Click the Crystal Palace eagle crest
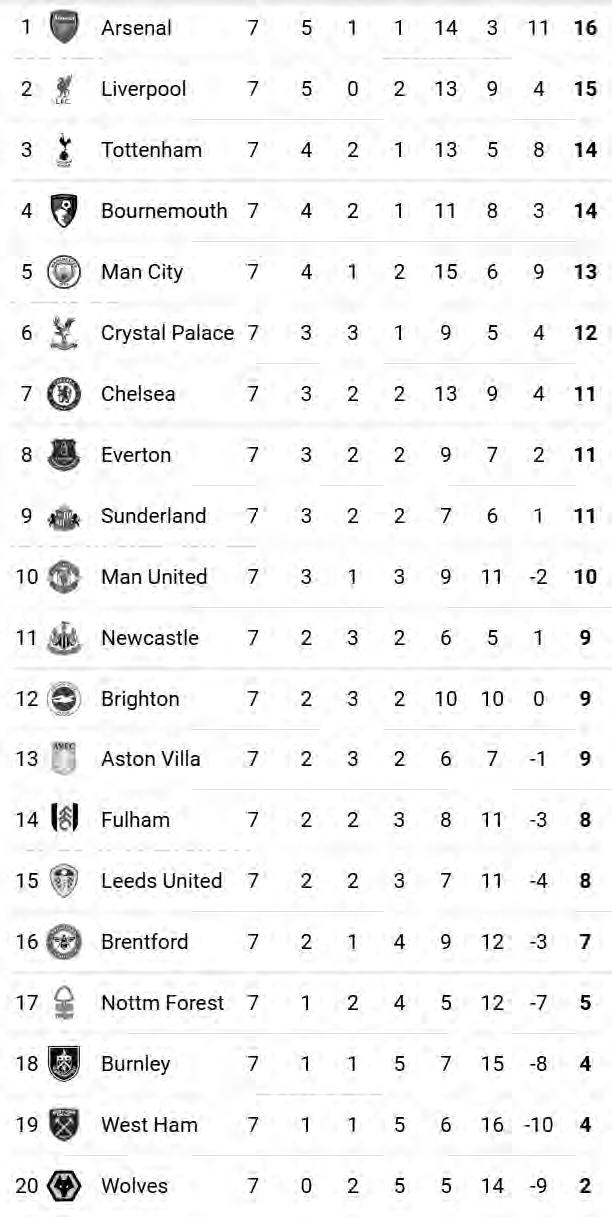This screenshot has height=1217, width=612. [64, 333]
